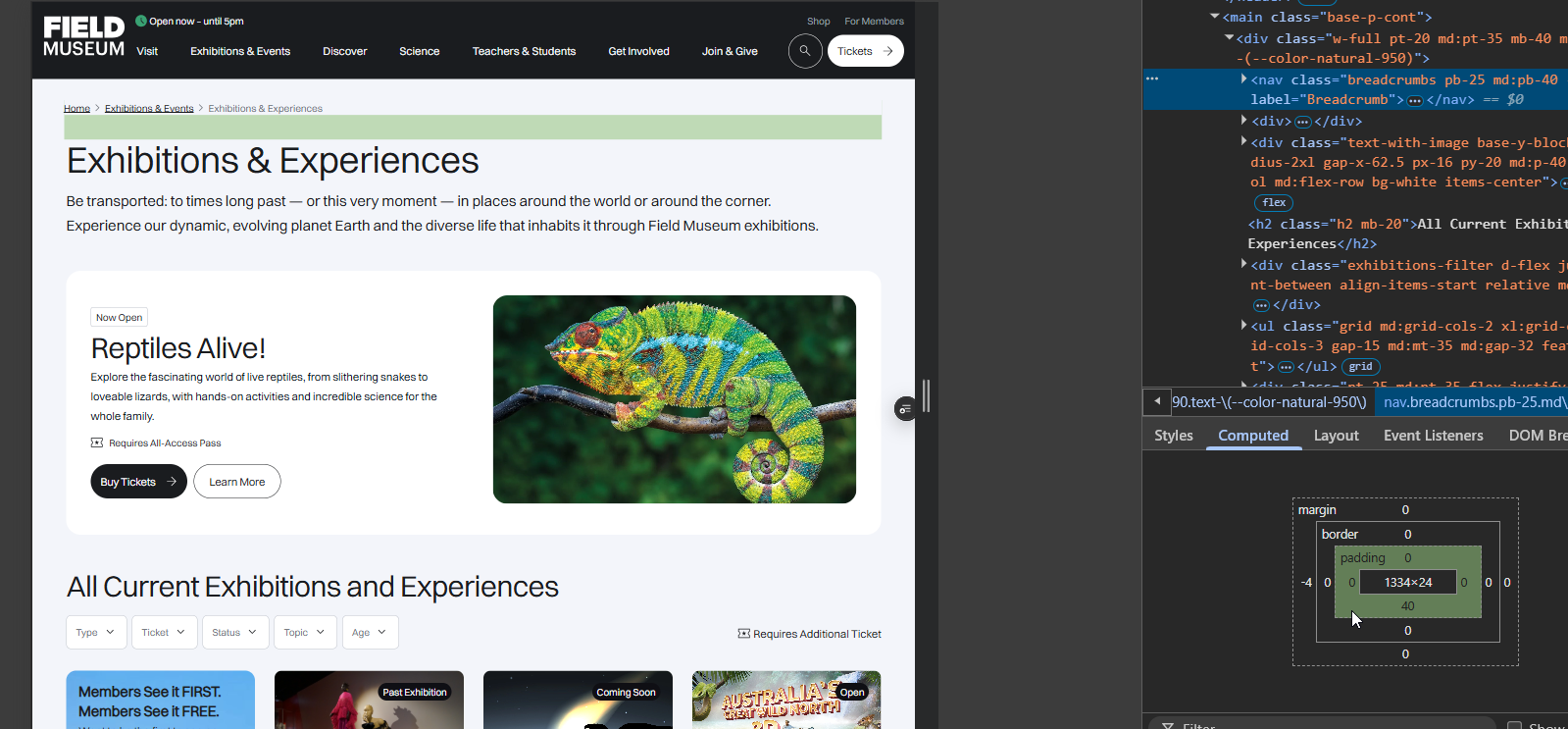Switch to the Computed tab
Image resolution: width=1568 pixels, height=729 pixels.
[1253, 436]
